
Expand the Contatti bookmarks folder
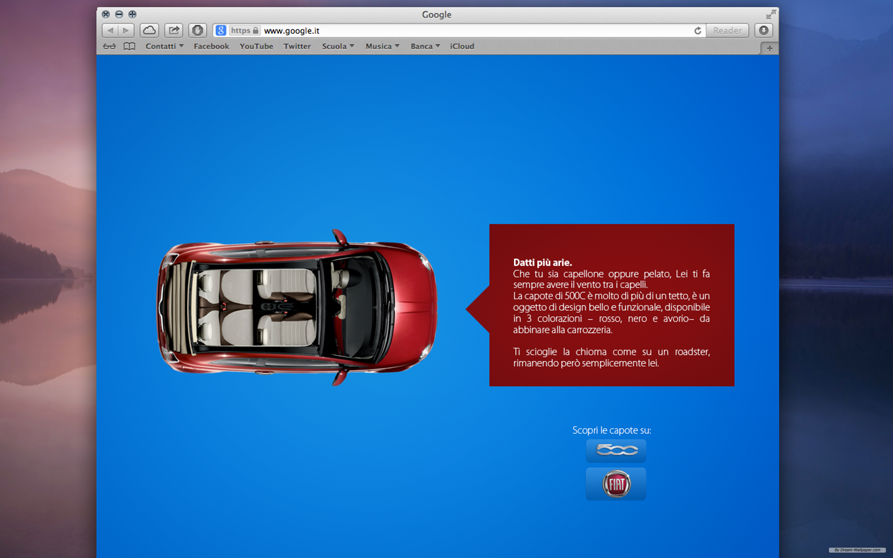[x=164, y=47]
